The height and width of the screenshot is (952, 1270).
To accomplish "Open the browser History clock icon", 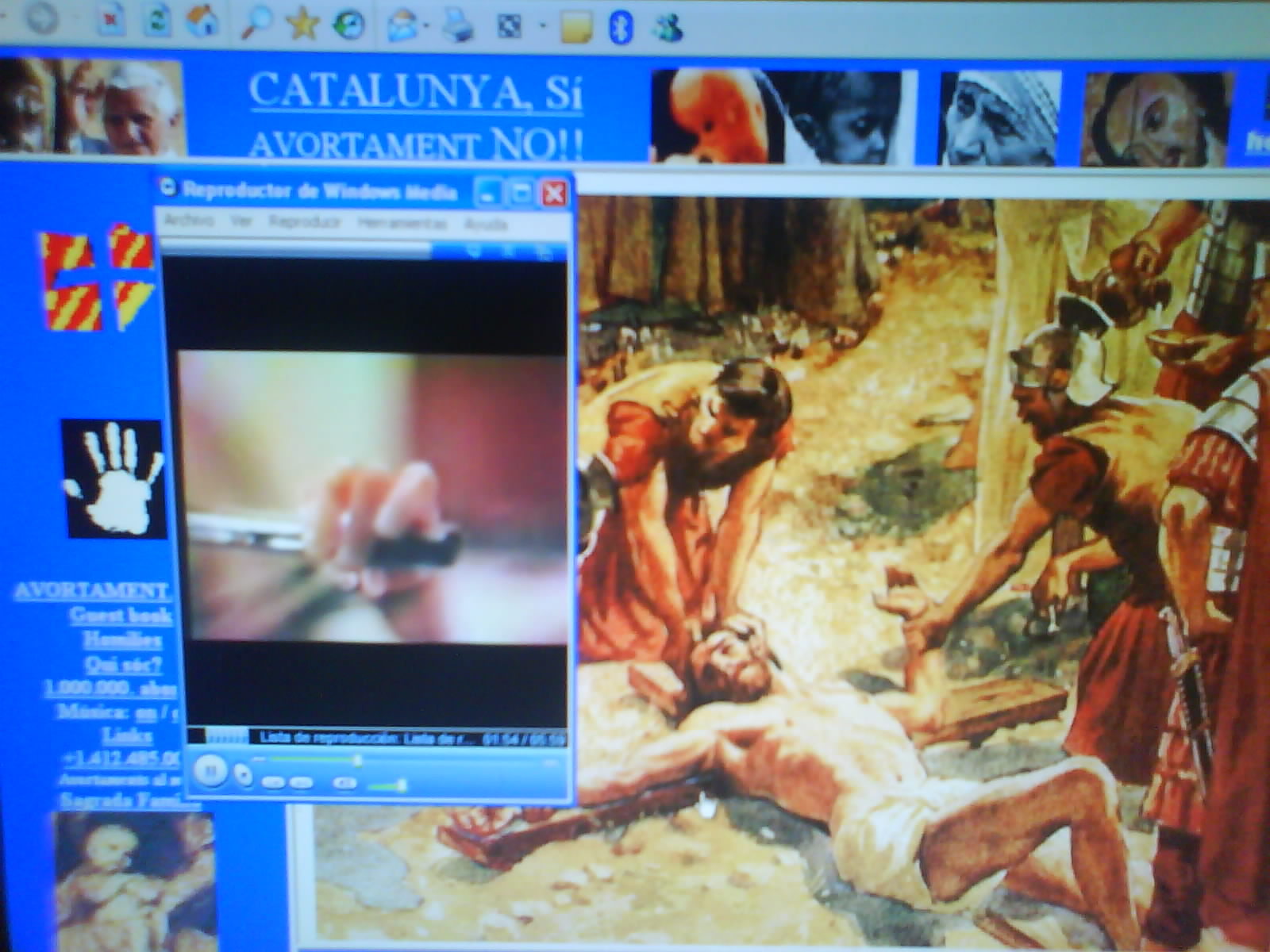I will coord(348,25).
